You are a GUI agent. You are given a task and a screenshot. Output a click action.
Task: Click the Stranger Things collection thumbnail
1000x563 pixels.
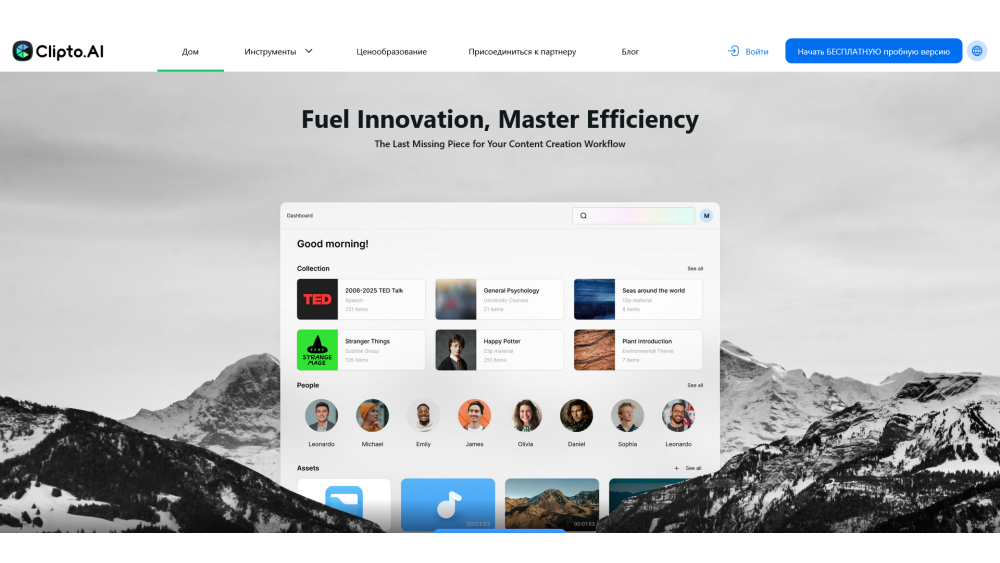pos(317,350)
